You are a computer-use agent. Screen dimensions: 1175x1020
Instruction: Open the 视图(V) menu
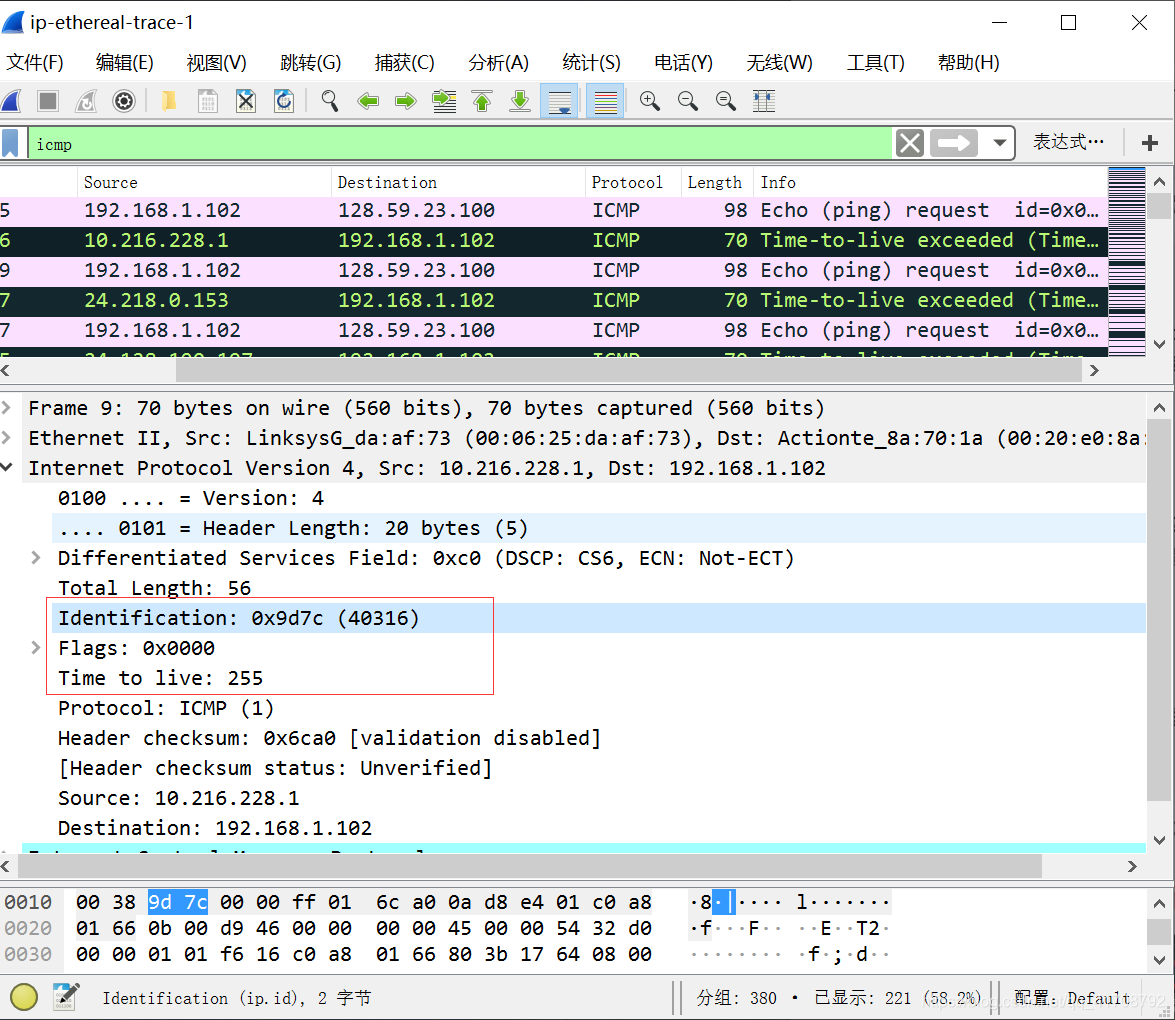tap(216, 62)
